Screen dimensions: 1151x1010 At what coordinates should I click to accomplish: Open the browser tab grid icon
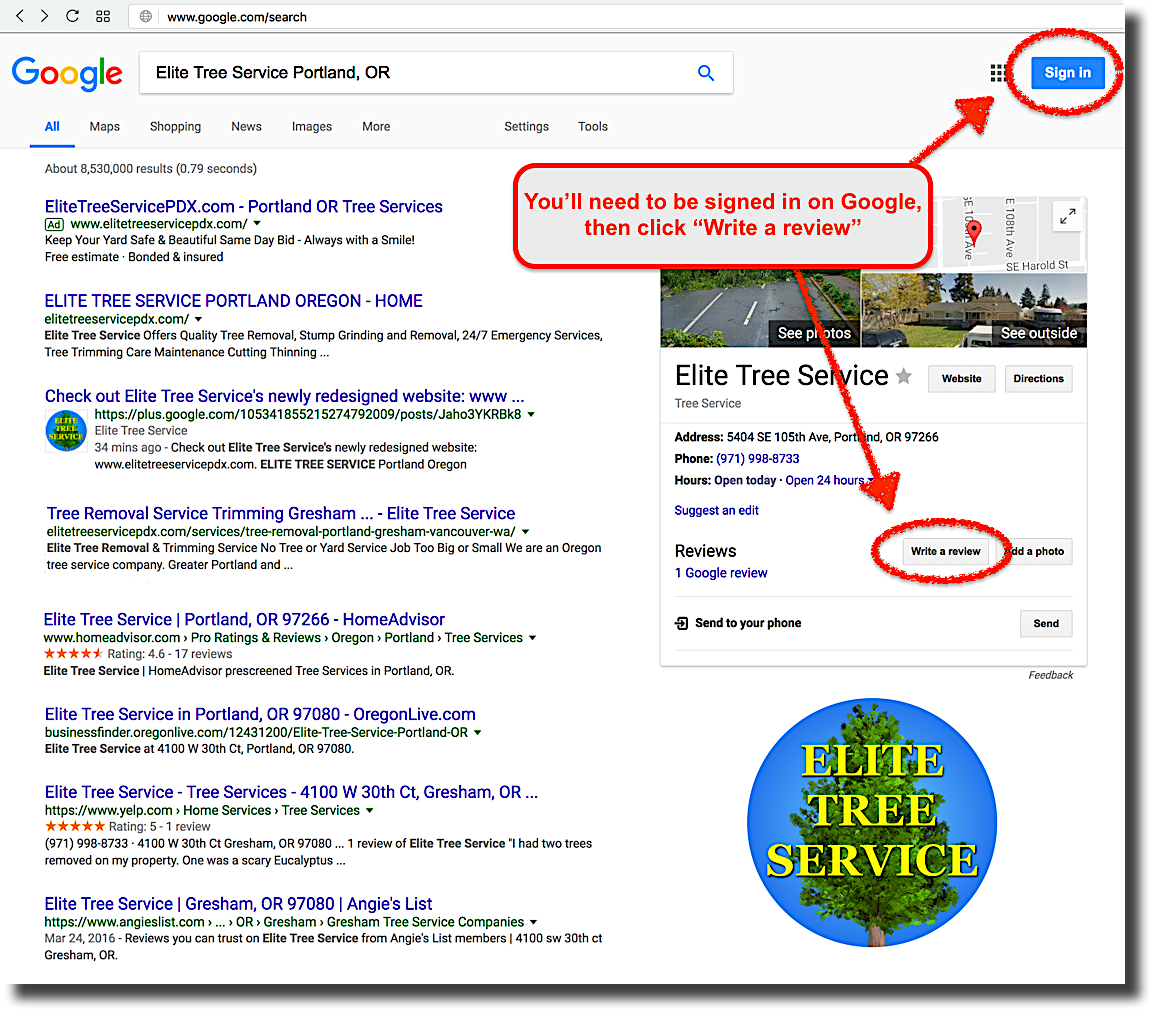click(x=102, y=17)
